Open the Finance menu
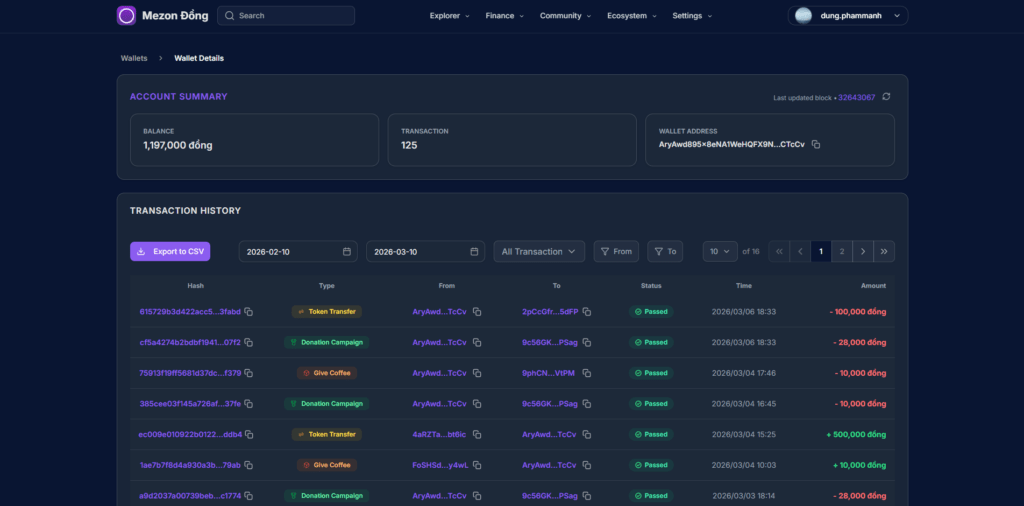The image size is (1024, 506). [504, 16]
